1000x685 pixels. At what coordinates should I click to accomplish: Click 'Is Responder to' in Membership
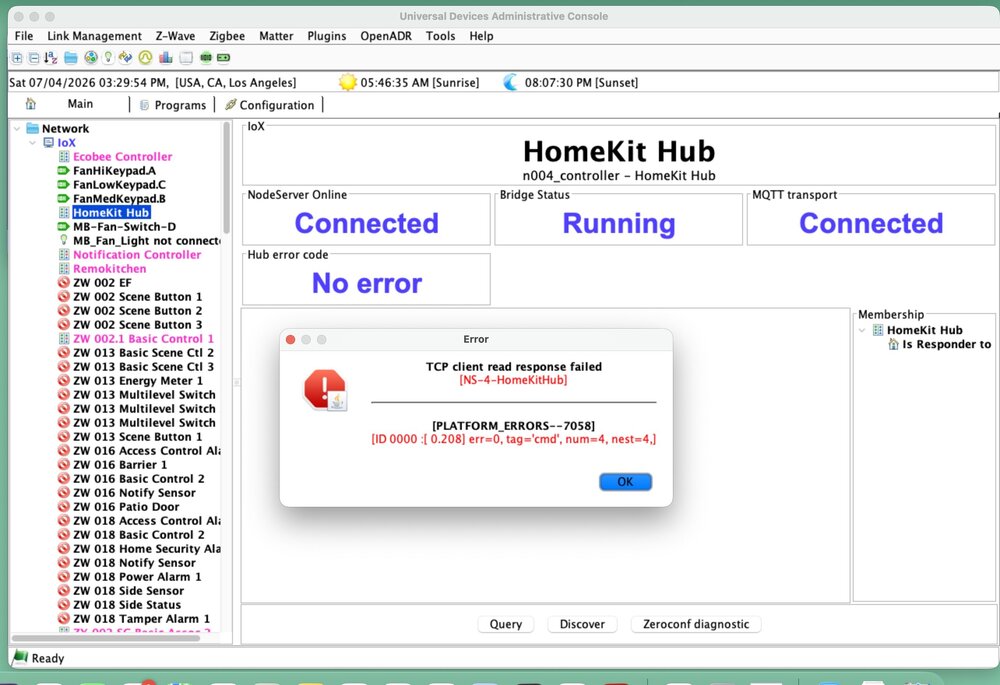pyautogui.click(x=946, y=344)
